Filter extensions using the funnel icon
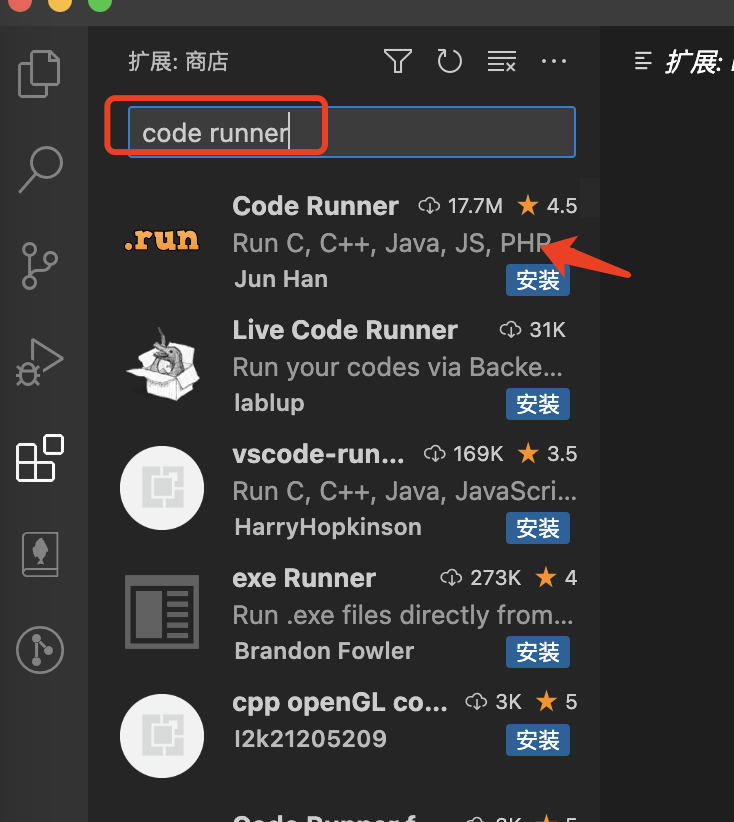Image resolution: width=734 pixels, height=822 pixels. [x=398, y=62]
